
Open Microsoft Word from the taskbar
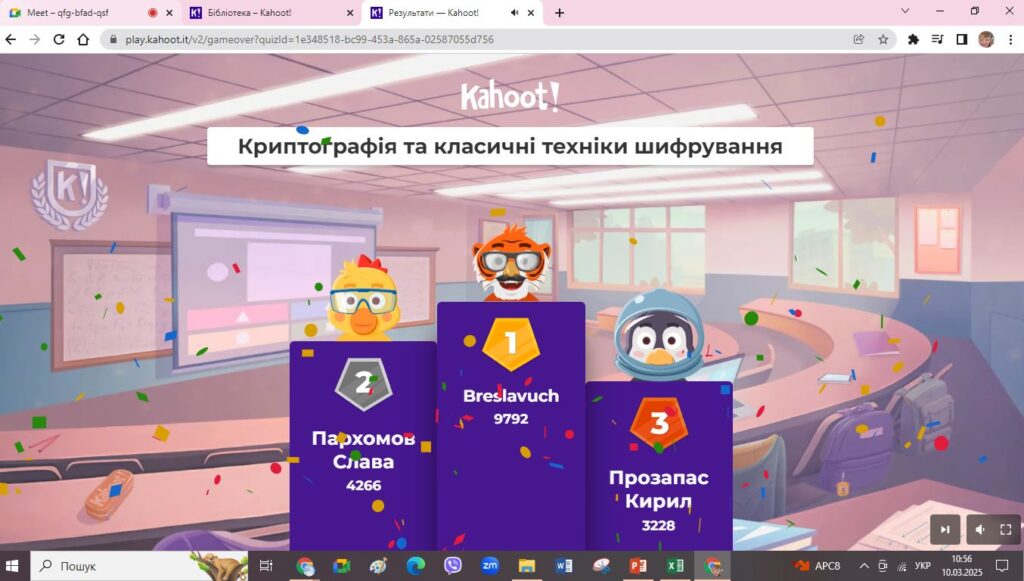(564, 566)
